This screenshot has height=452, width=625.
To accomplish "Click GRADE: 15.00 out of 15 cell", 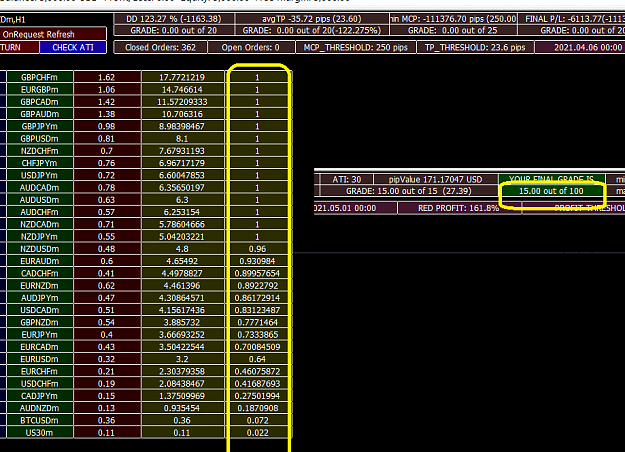I will click(x=409, y=191).
